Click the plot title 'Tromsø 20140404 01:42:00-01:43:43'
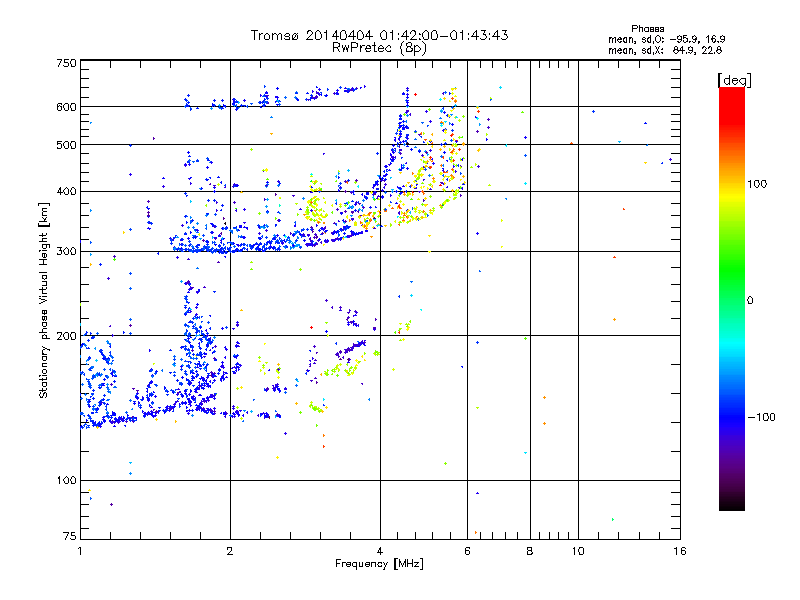Viewport: 800px width, 600px height. pos(379,35)
